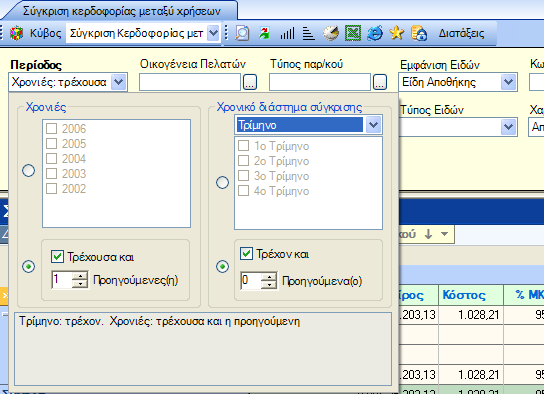The image size is (544, 394).
Task: Click the colorful cube icon beside Κύβος
Action: (16, 33)
